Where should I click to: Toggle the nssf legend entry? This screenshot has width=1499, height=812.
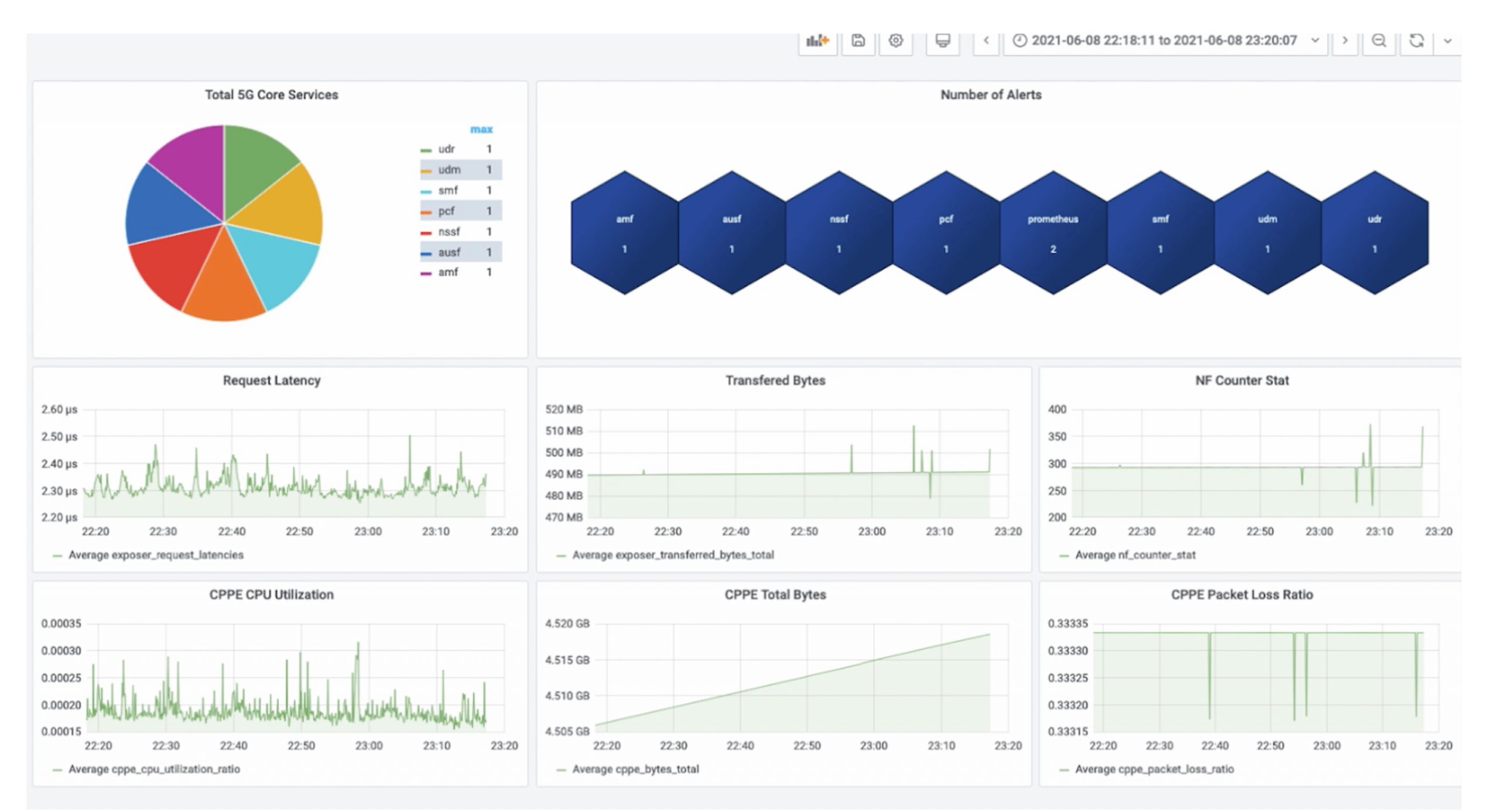coord(449,232)
